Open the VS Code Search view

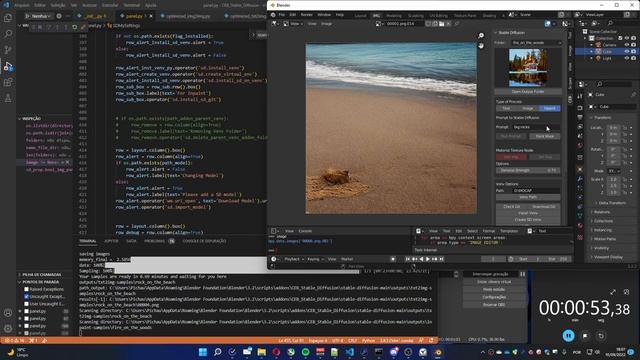8,34
